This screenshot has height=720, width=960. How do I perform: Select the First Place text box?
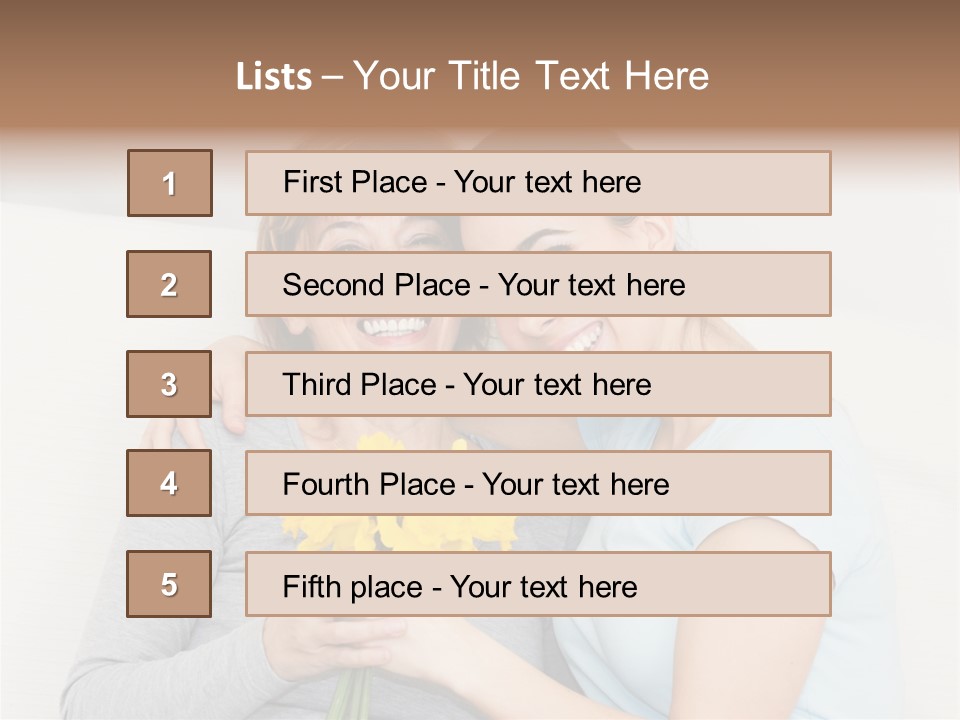coord(538,183)
